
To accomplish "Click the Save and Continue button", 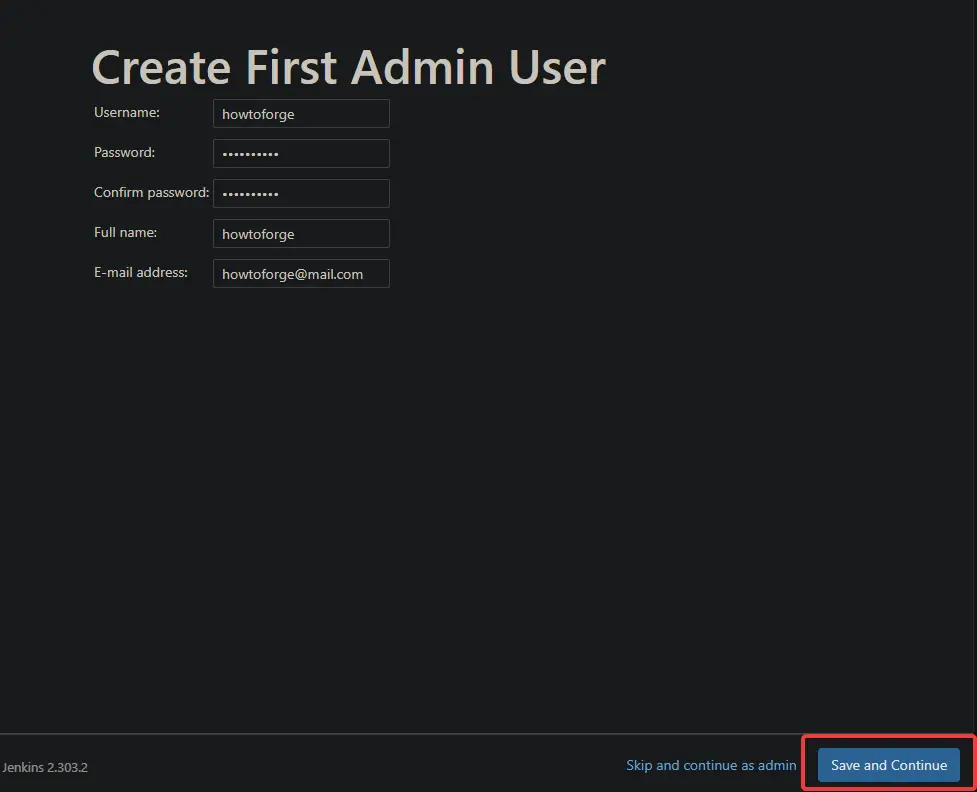I will click(x=889, y=765).
